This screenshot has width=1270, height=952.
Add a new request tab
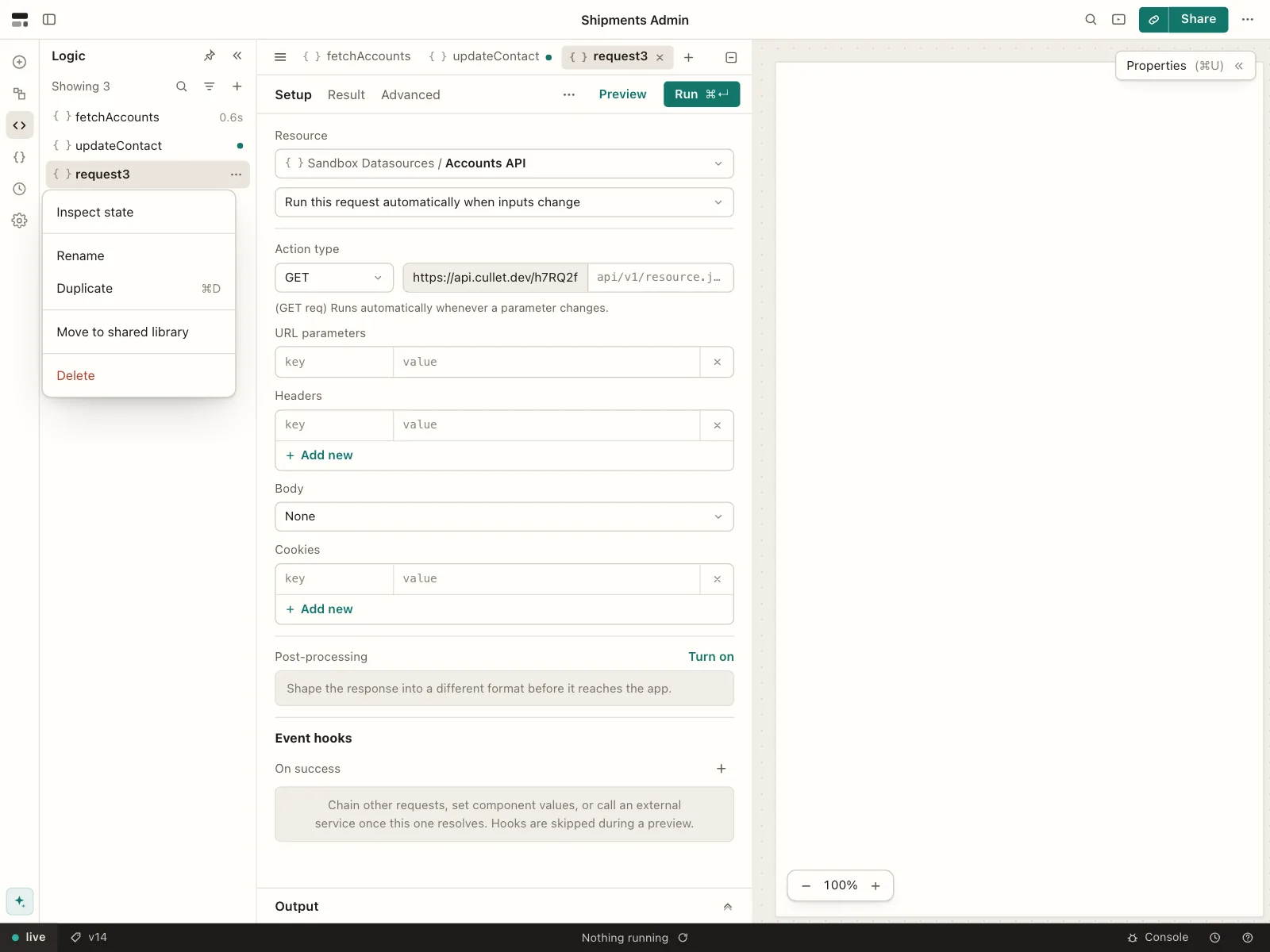click(689, 57)
